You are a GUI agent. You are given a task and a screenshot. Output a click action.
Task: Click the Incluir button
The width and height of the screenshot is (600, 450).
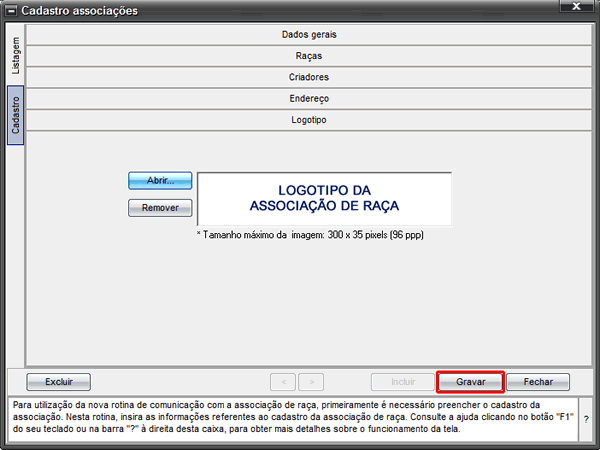(x=403, y=382)
